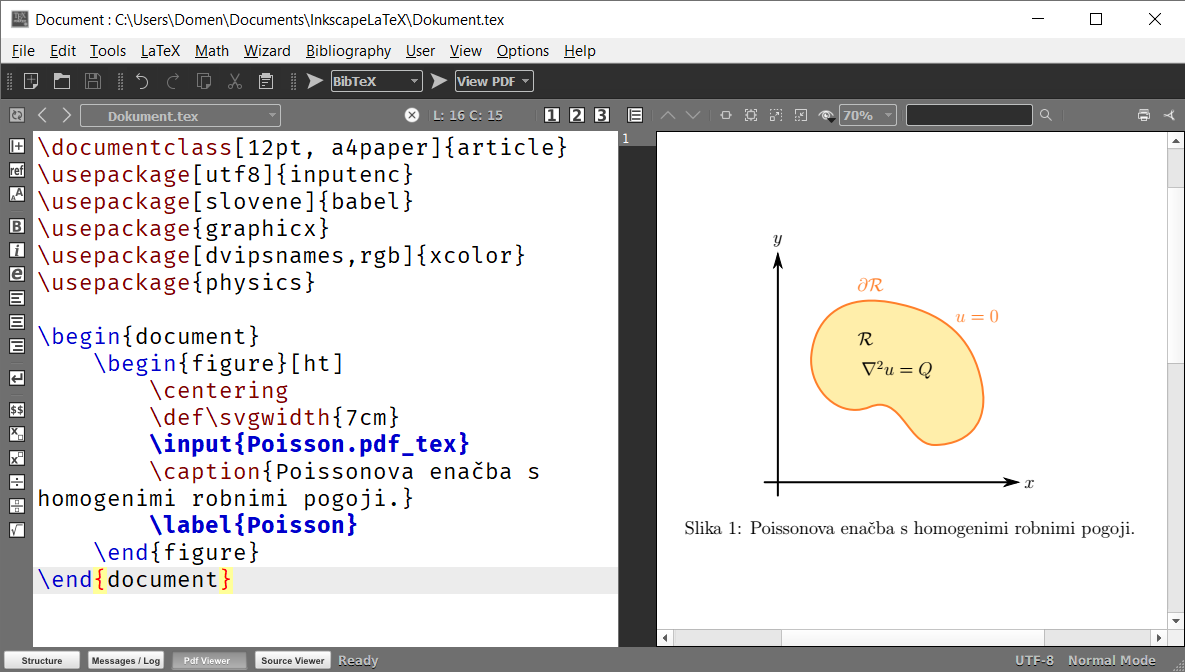Viewport: 1185px width, 672px height.
Task: Jump to bookmark 1 button
Action: (552, 115)
